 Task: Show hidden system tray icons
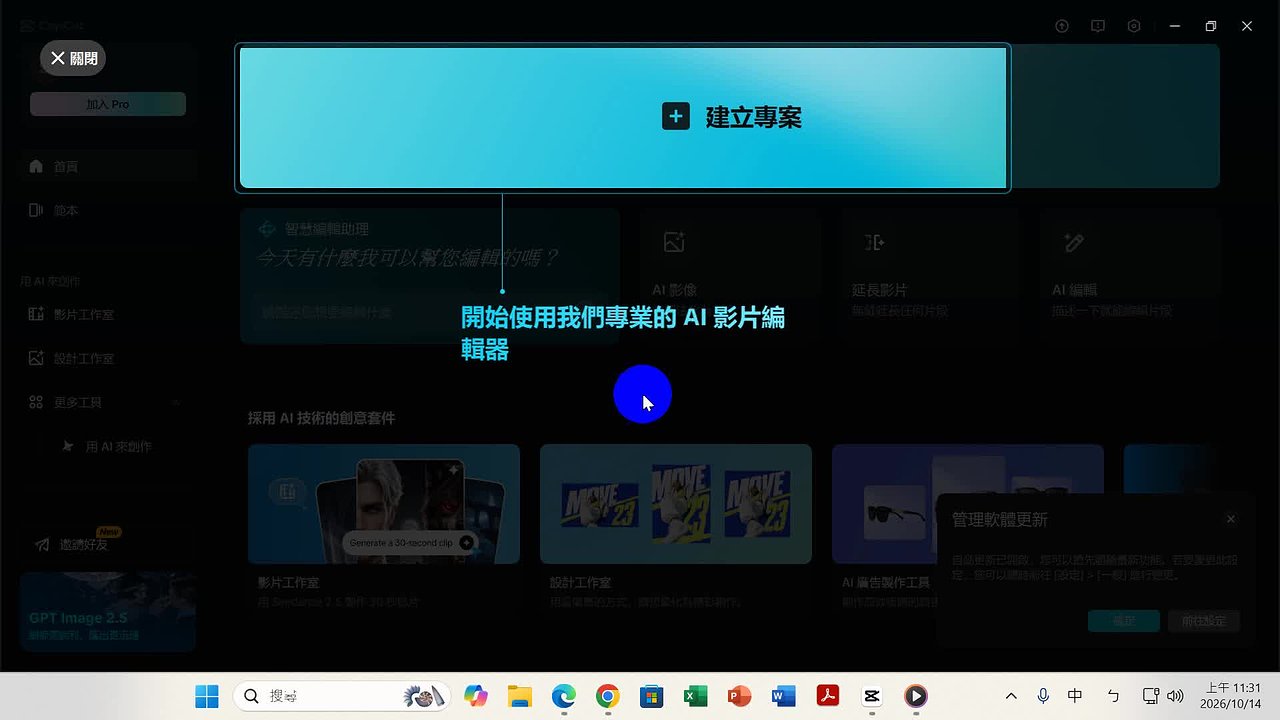1011,696
